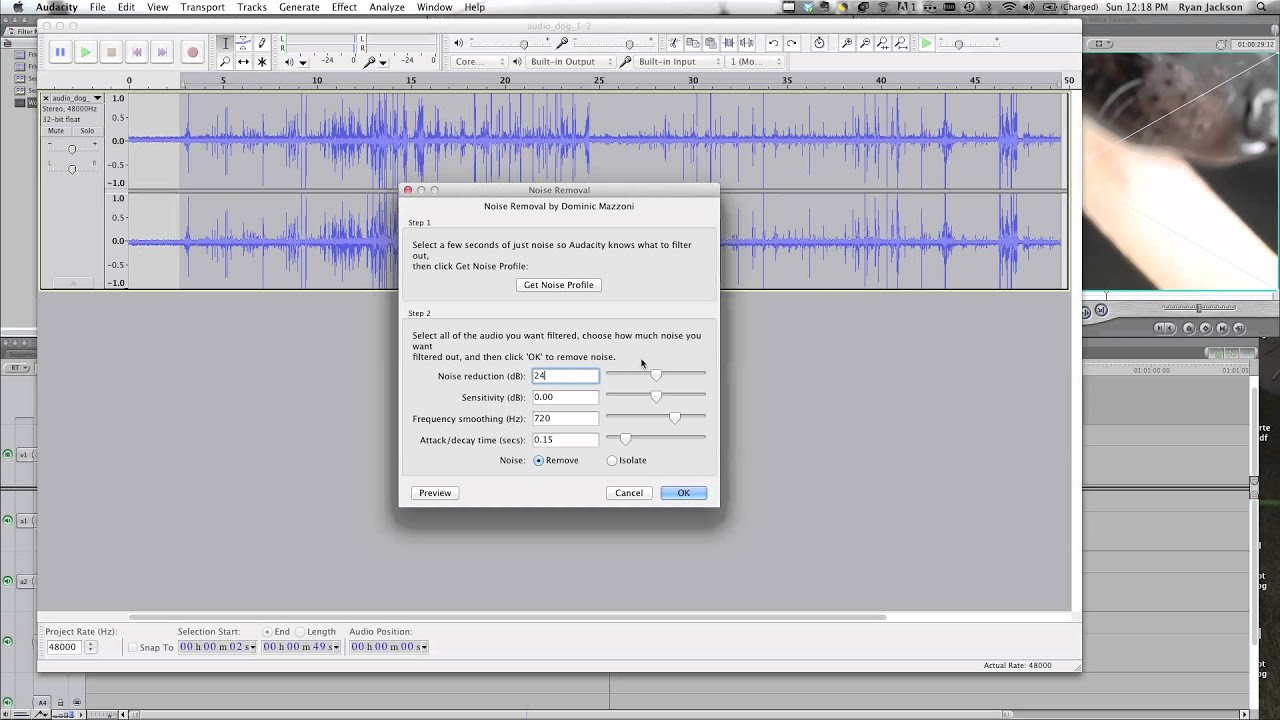This screenshot has width=1280, height=720.
Task: Click the Project Rate stepper arrows
Action: click(90, 647)
